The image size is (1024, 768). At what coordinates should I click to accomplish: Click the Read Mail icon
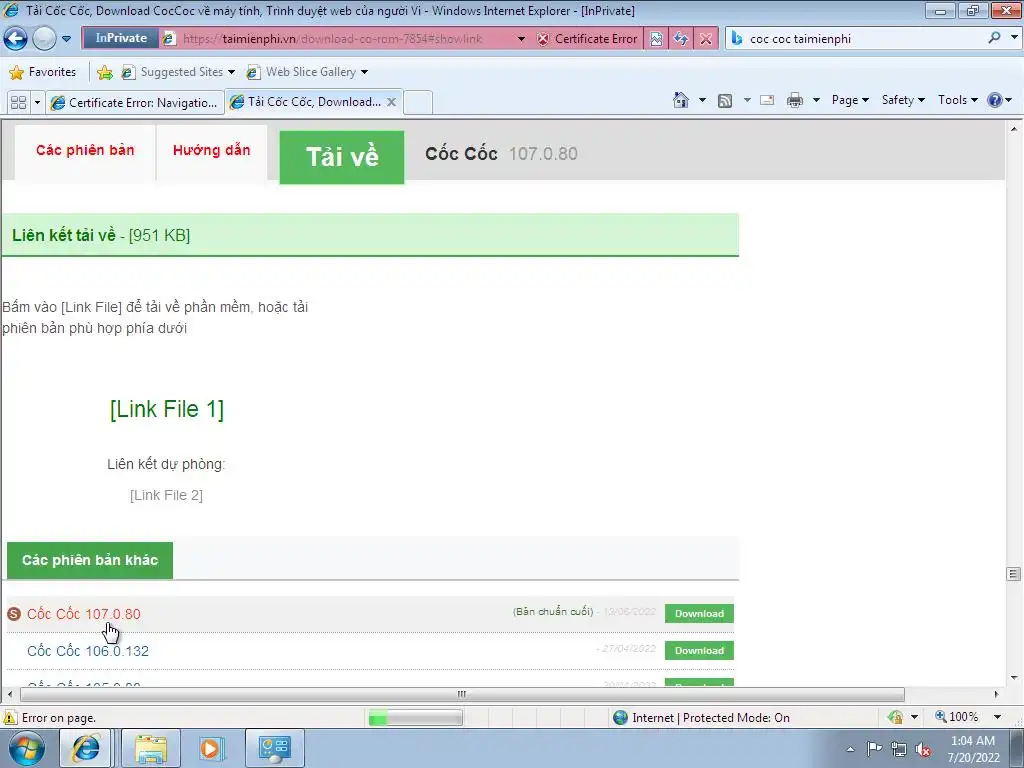point(767,100)
